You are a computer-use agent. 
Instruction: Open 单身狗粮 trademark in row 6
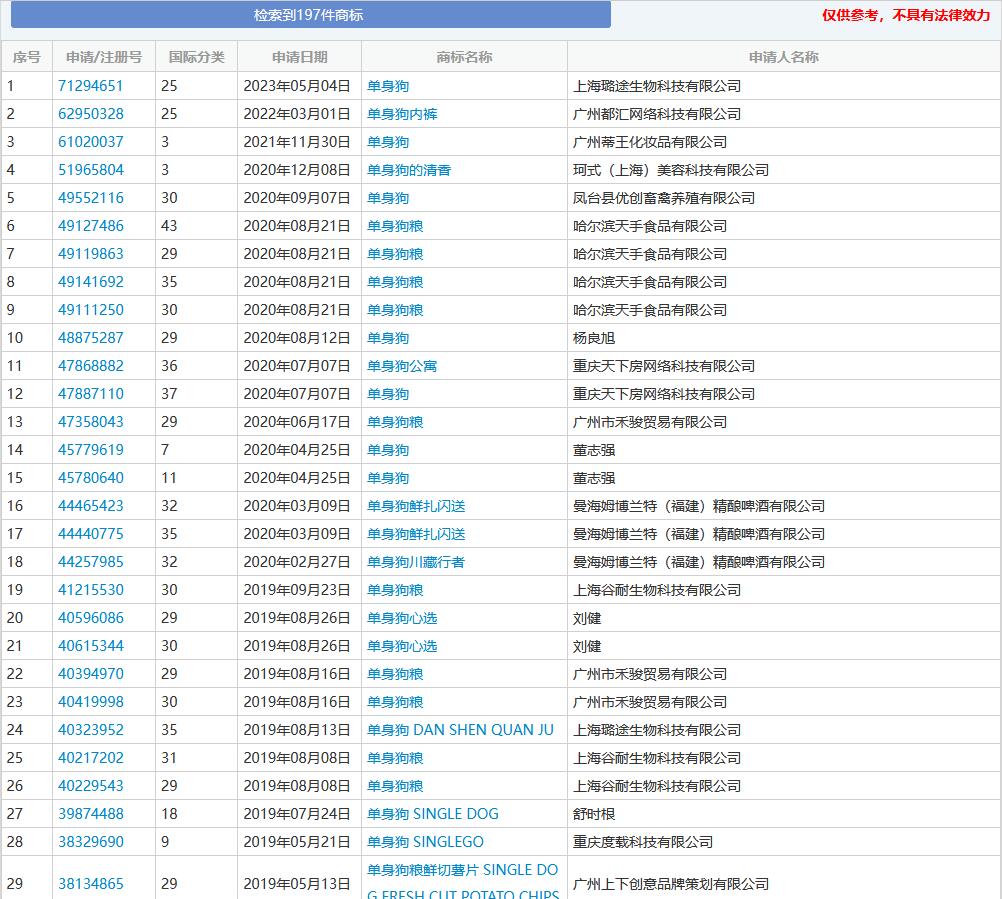click(395, 226)
